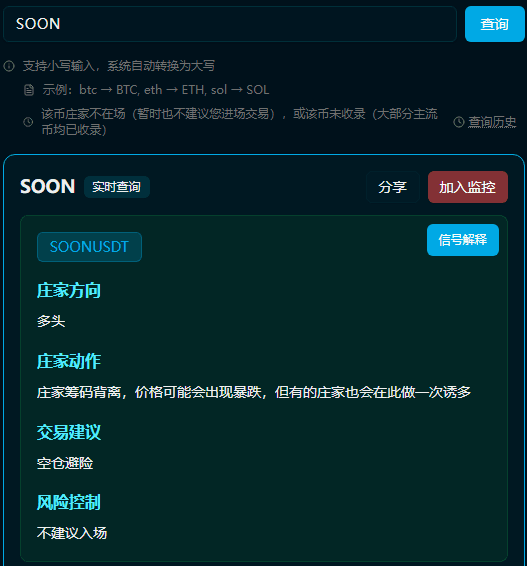The width and height of the screenshot is (527, 566).
Task: Click the 空仓避险 suggestion text
Action: click(x=65, y=463)
